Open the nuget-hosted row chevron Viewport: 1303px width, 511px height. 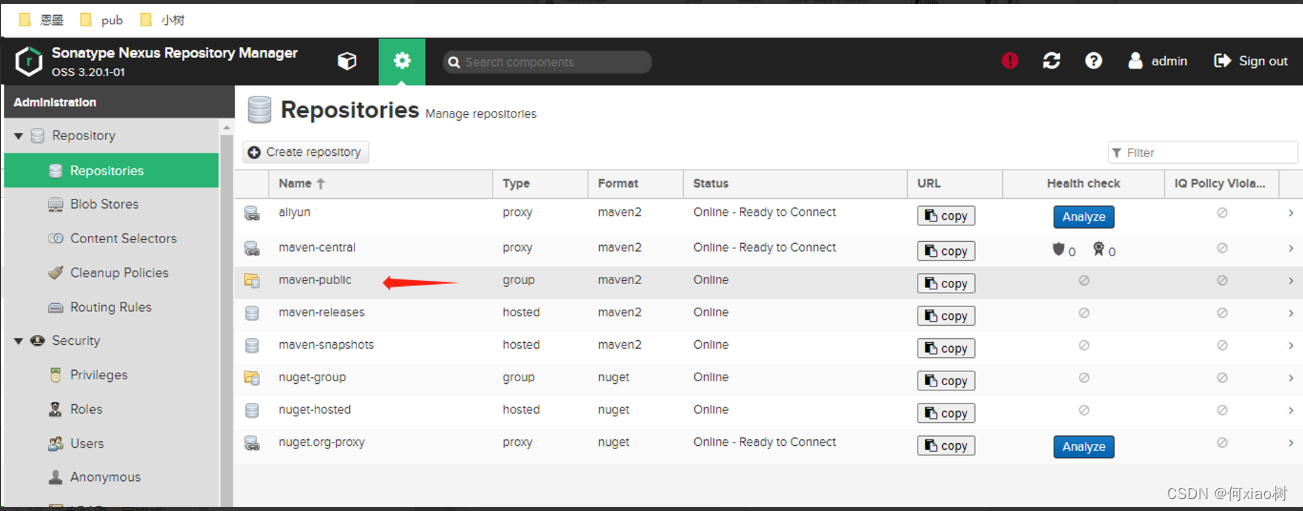(1291, 410)
